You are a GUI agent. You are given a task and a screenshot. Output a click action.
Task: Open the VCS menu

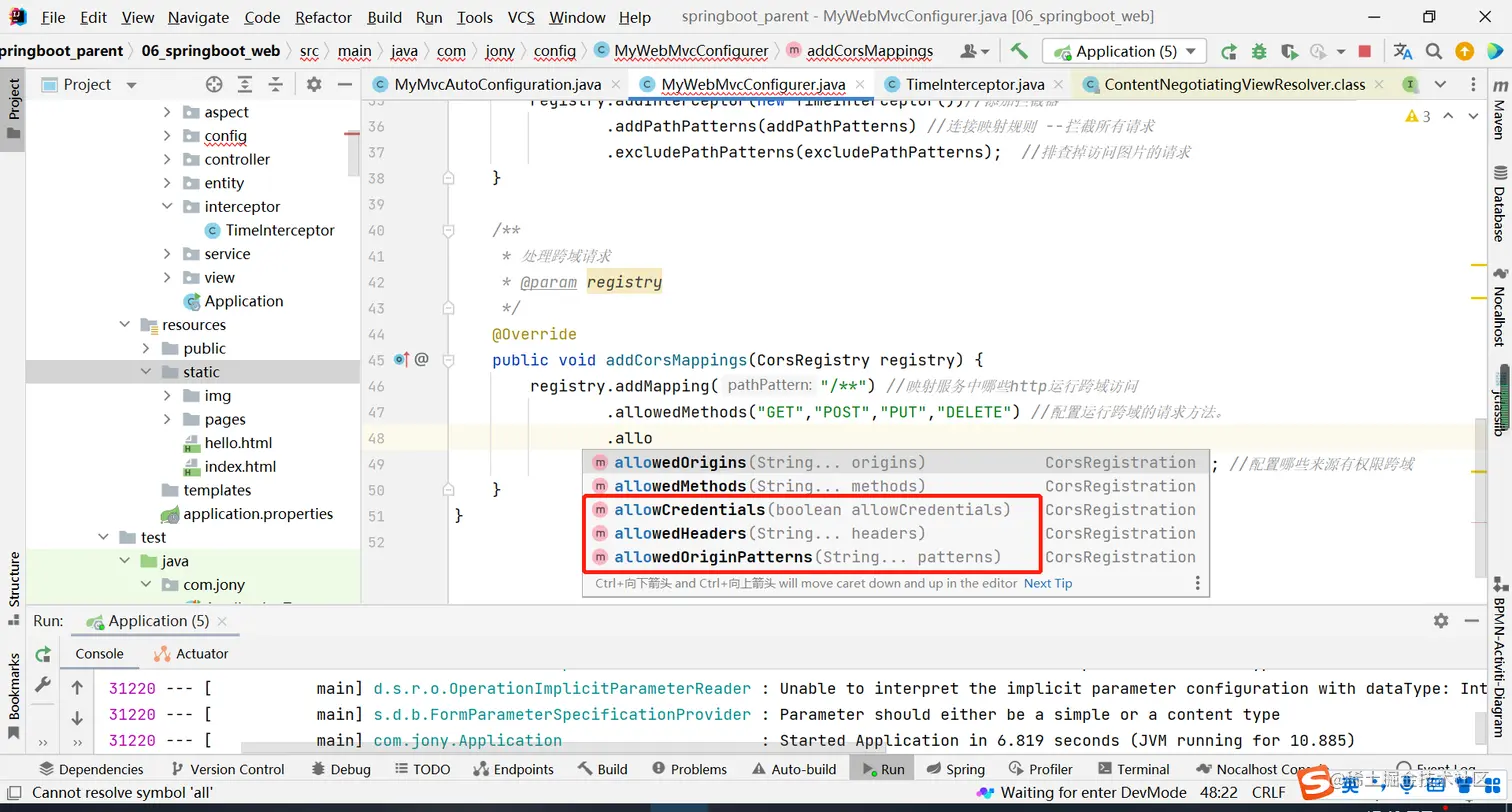coord(521,17)
